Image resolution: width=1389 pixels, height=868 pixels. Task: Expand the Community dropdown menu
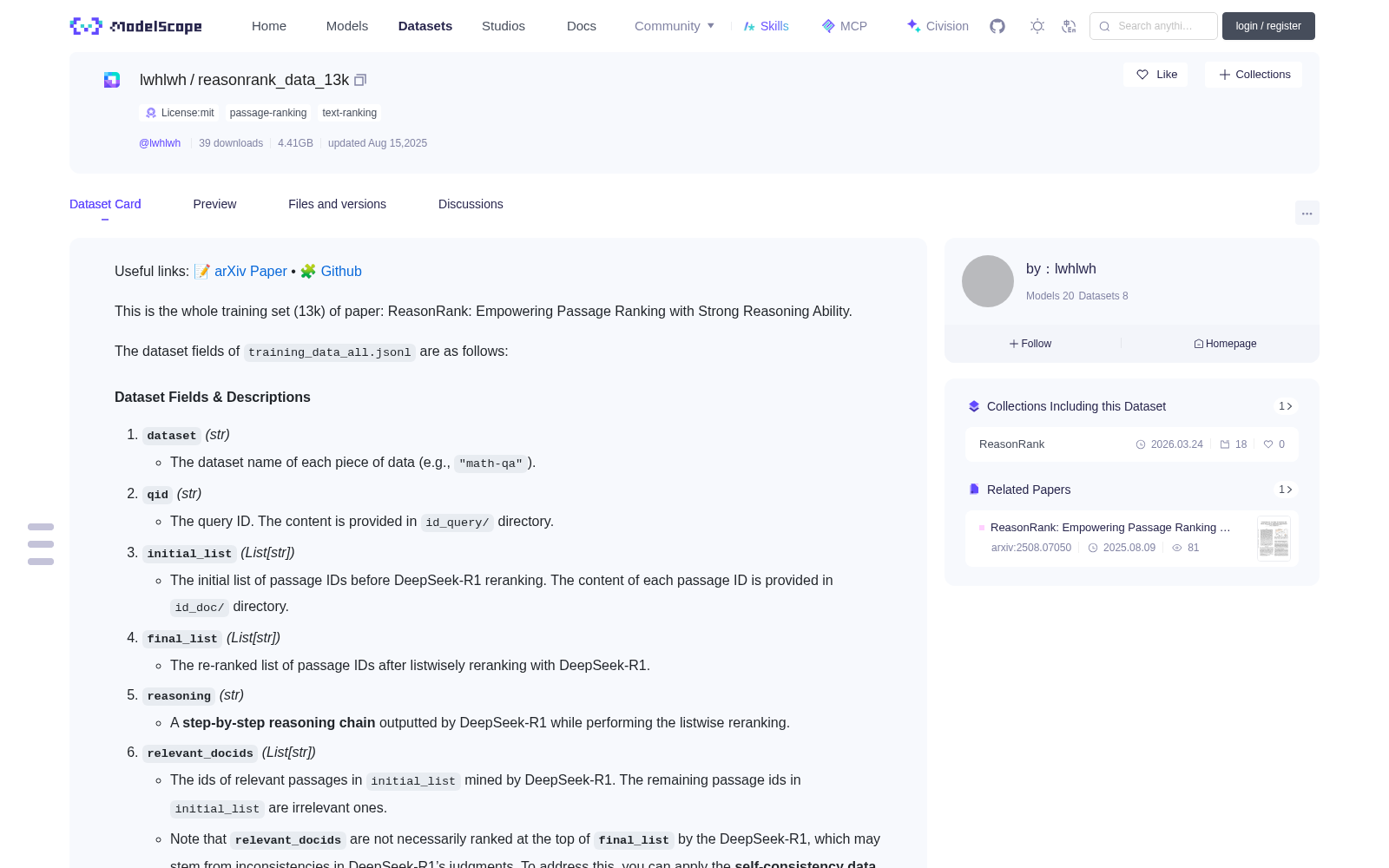click(675, 26)
